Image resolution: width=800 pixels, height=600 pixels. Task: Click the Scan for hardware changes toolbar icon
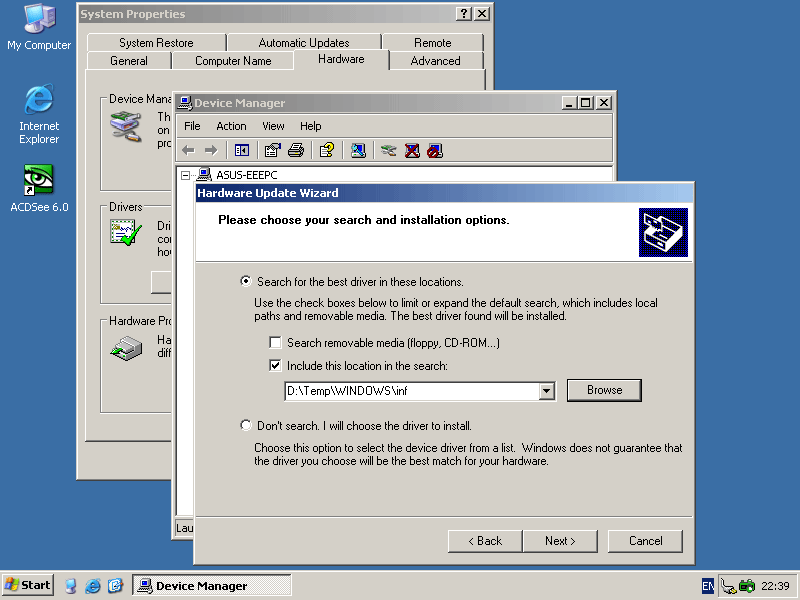[x=358, y=151]
